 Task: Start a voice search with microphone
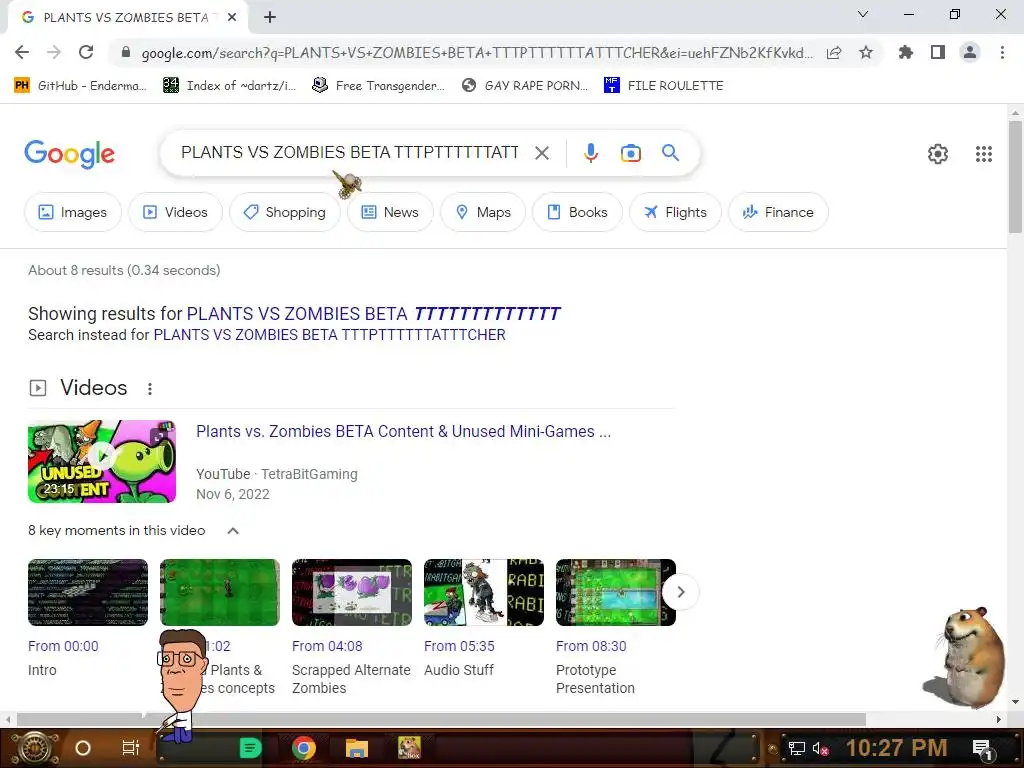590,153
